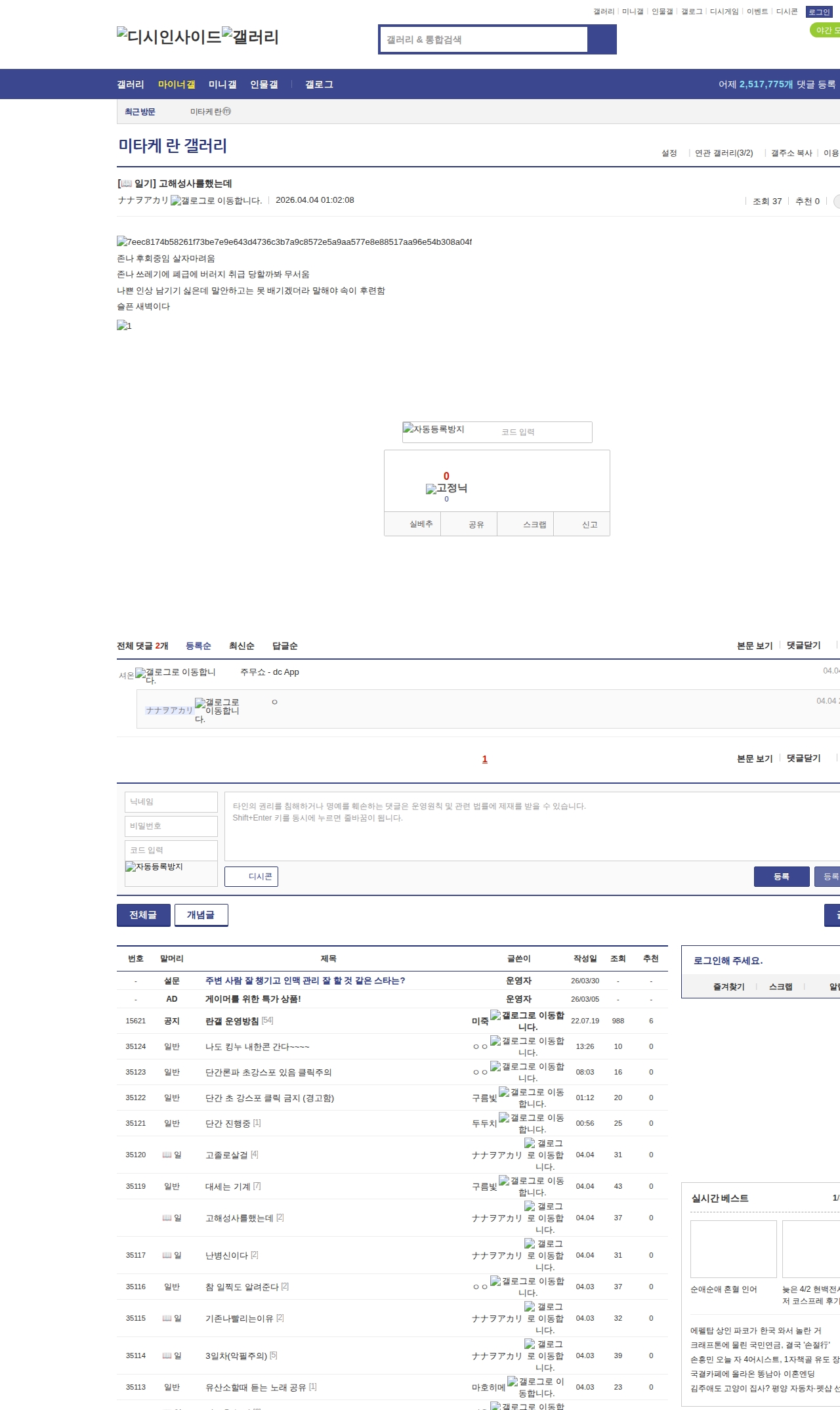Open the 디시콘 emoticon picker

point(251,876)
